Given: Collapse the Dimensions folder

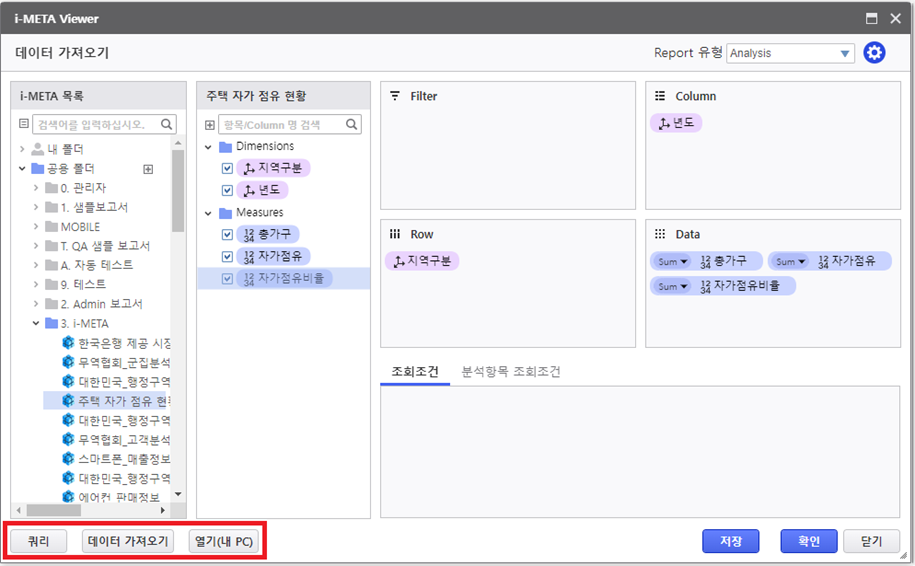Looking at the screenshot, I should point(209,147).
